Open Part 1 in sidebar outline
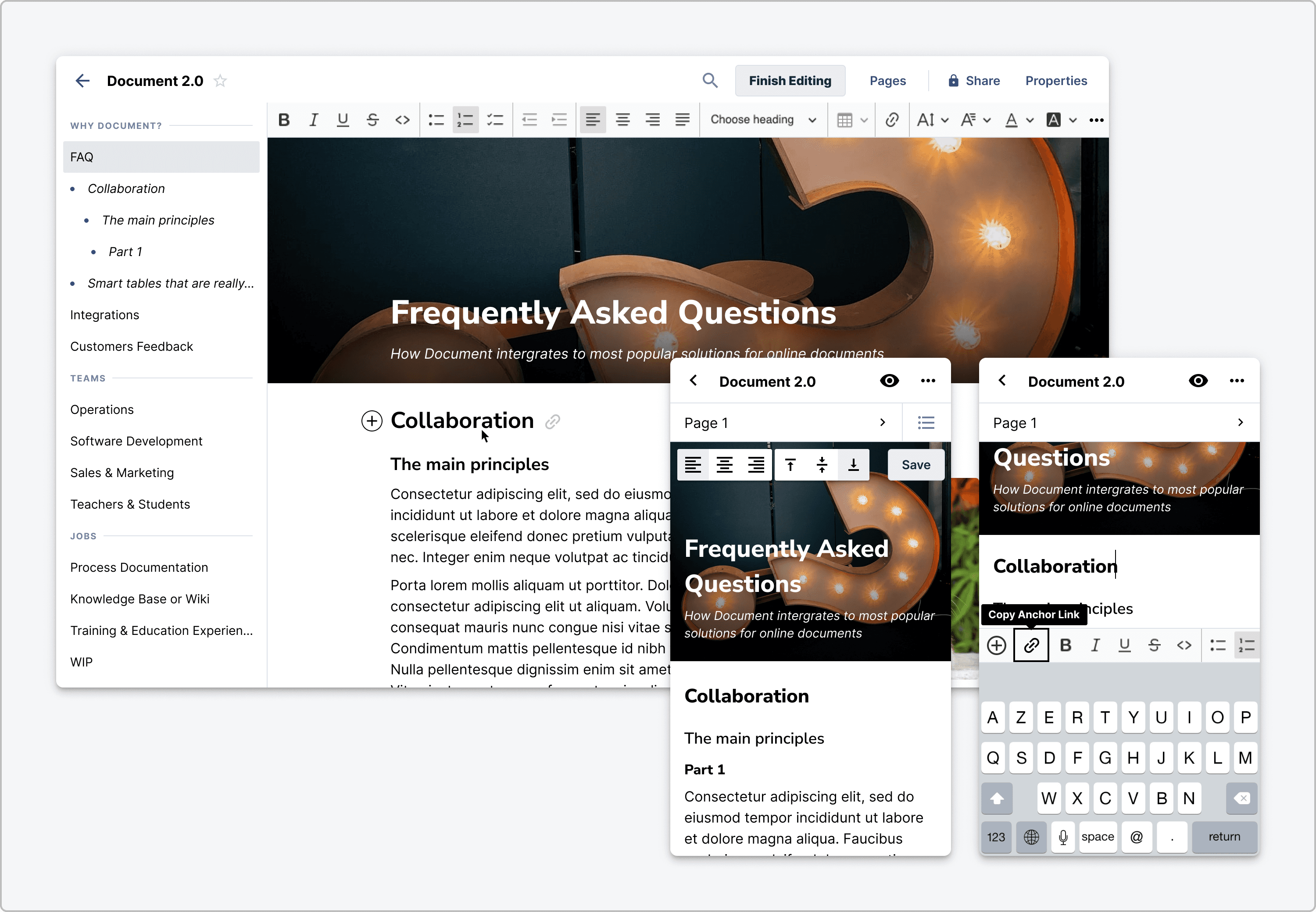 (x=125, y=251)
